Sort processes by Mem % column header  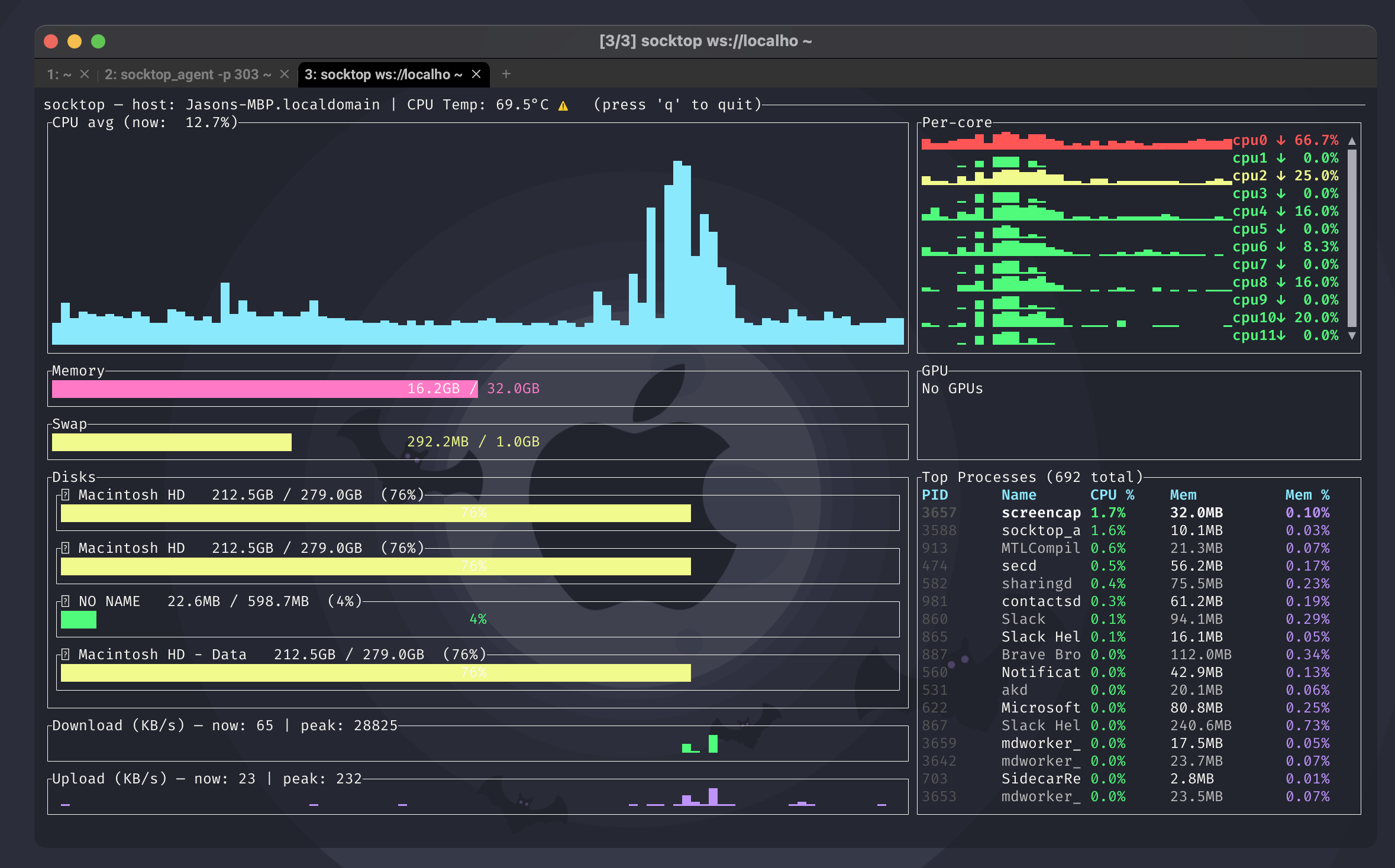[x=1307, y=495]
